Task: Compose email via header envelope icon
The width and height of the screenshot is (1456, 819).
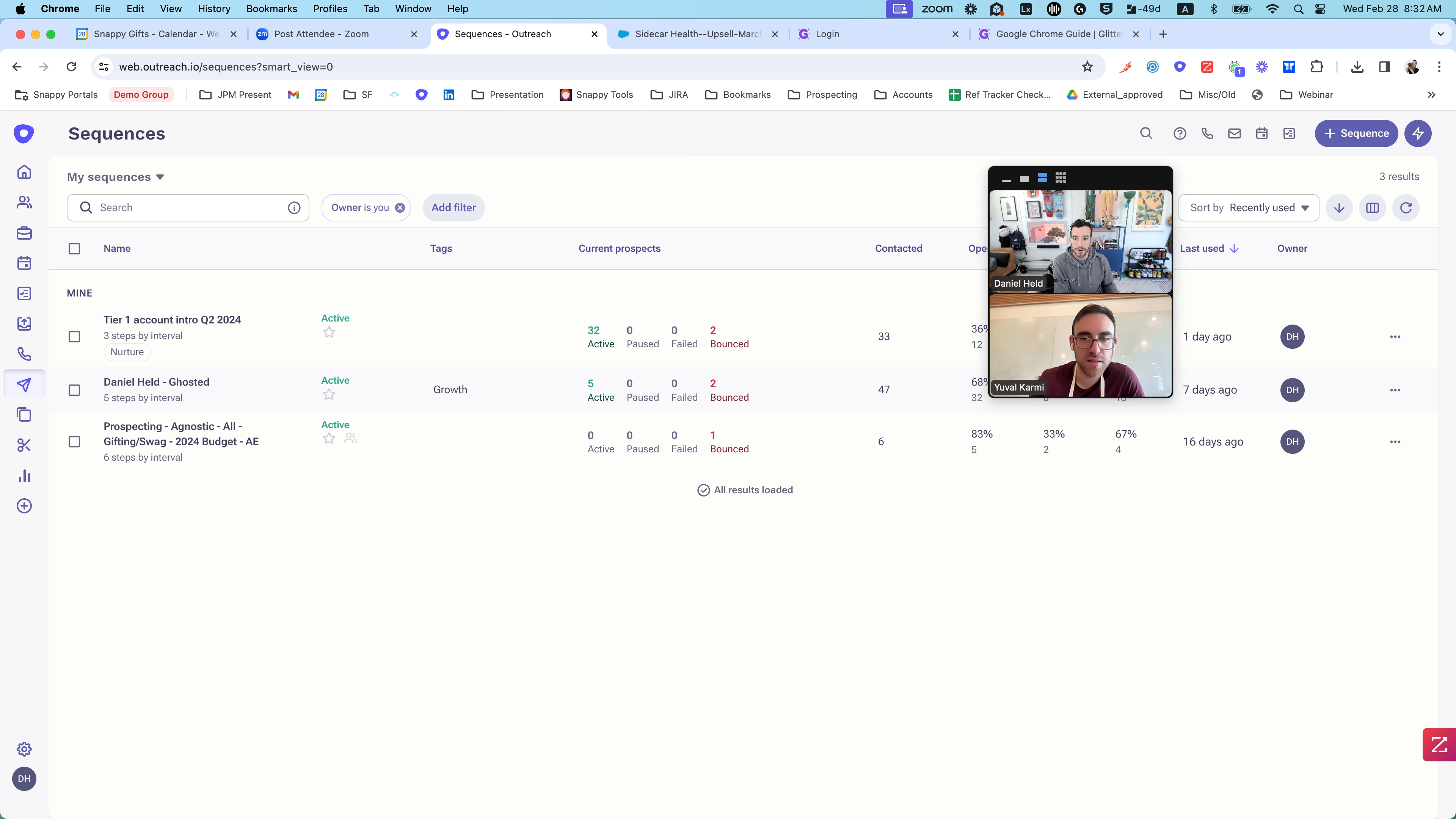Action: coord(1235,133)
